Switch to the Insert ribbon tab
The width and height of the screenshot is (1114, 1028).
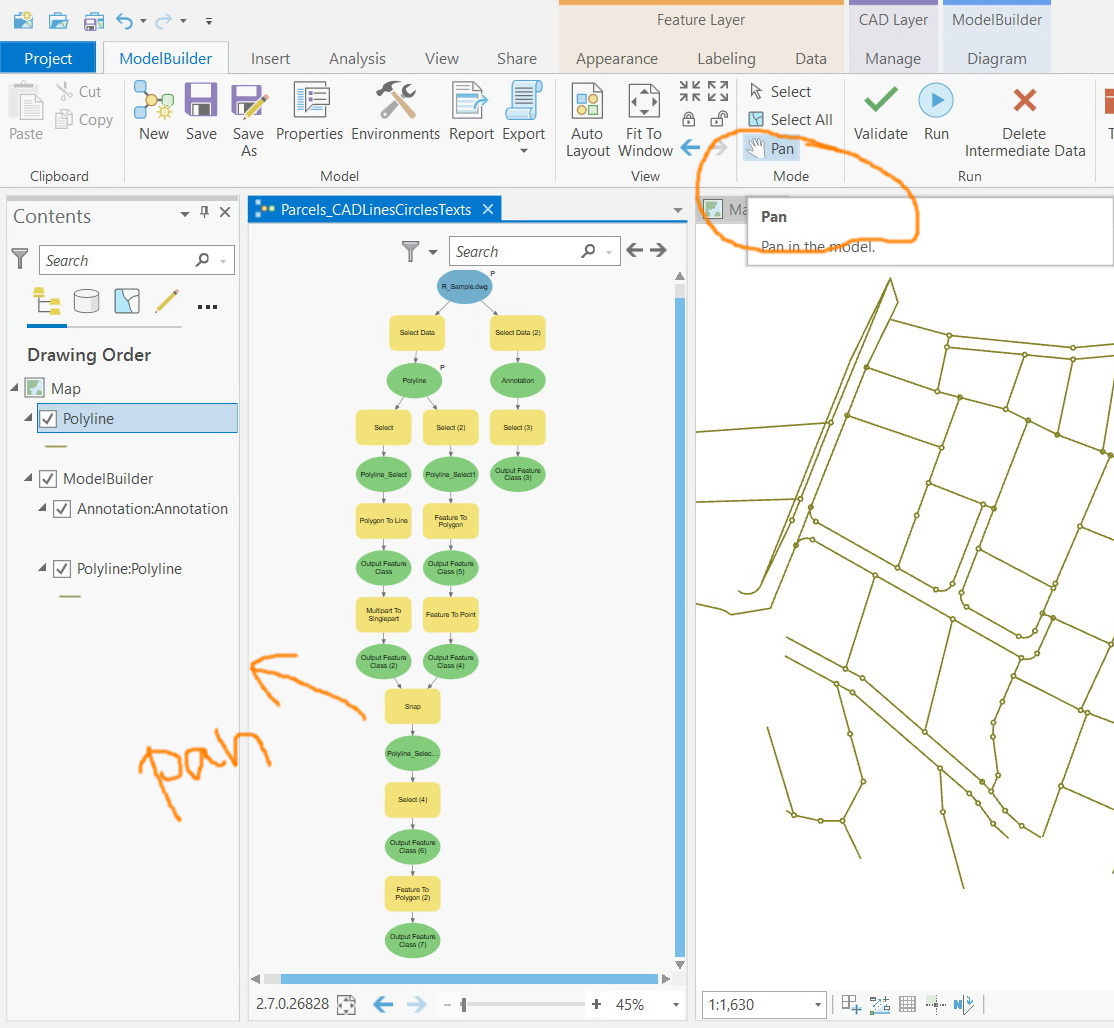click(x=270, y=58)
